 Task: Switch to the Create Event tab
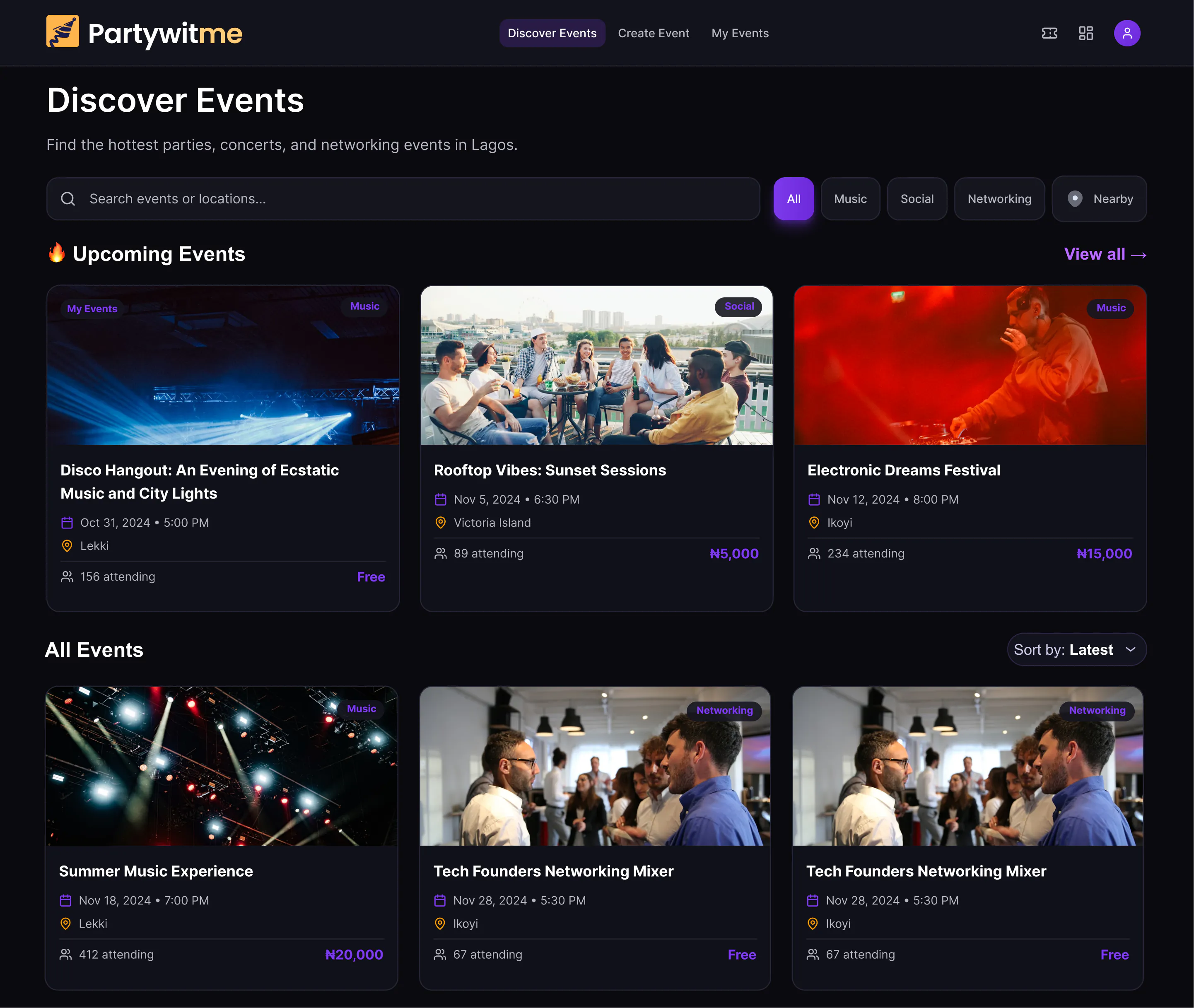coord(653,33)
